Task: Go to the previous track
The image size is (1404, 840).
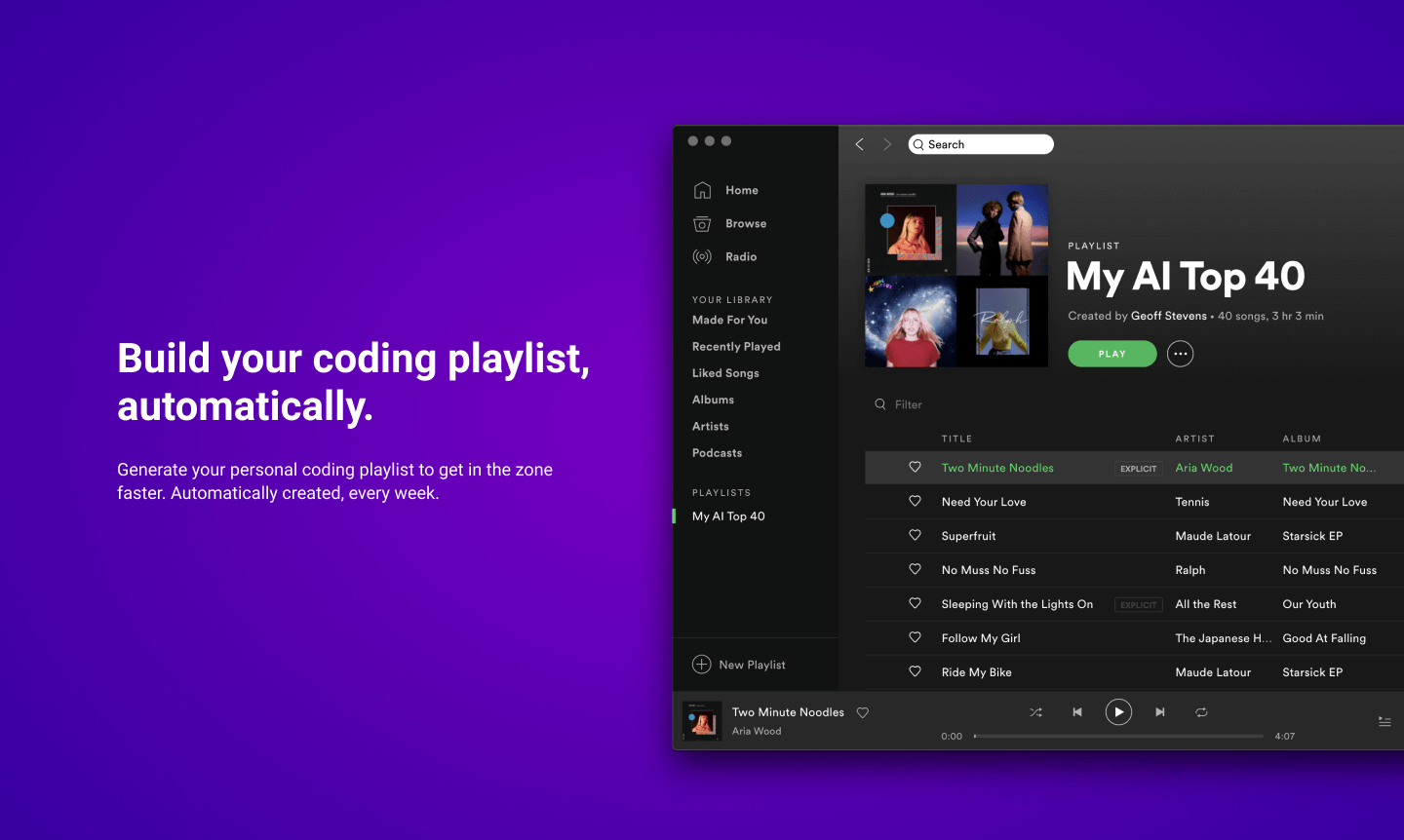Action: (x=1077, y=712)
